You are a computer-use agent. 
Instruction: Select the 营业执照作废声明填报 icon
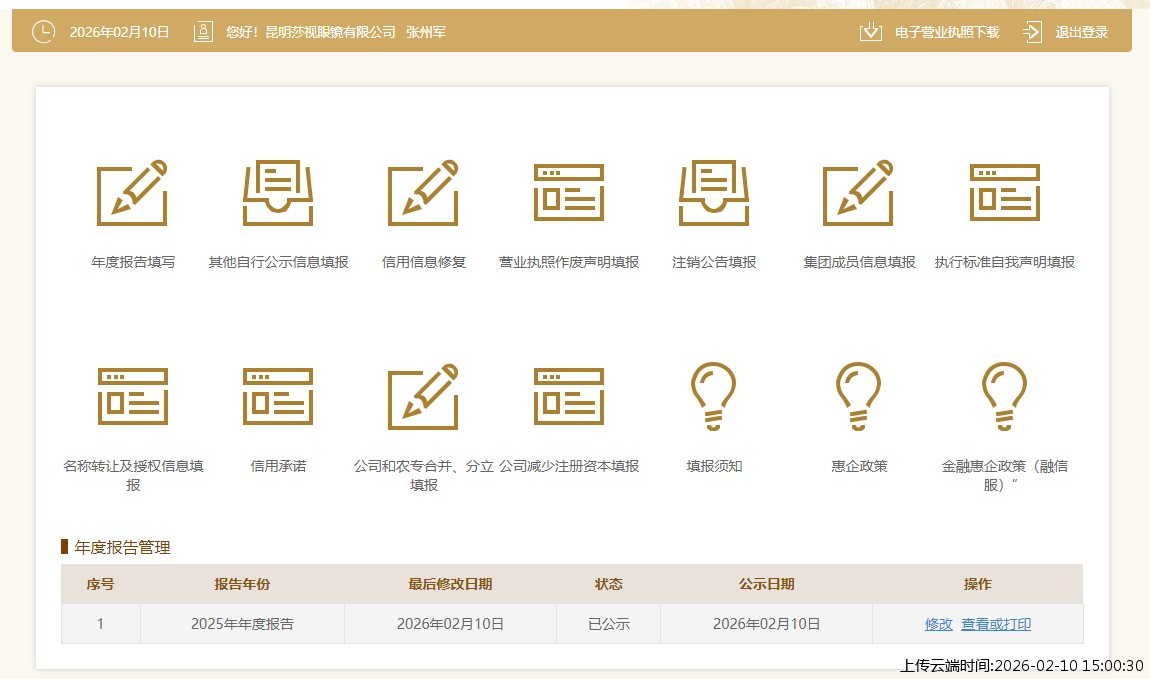(x=568, y=193)
